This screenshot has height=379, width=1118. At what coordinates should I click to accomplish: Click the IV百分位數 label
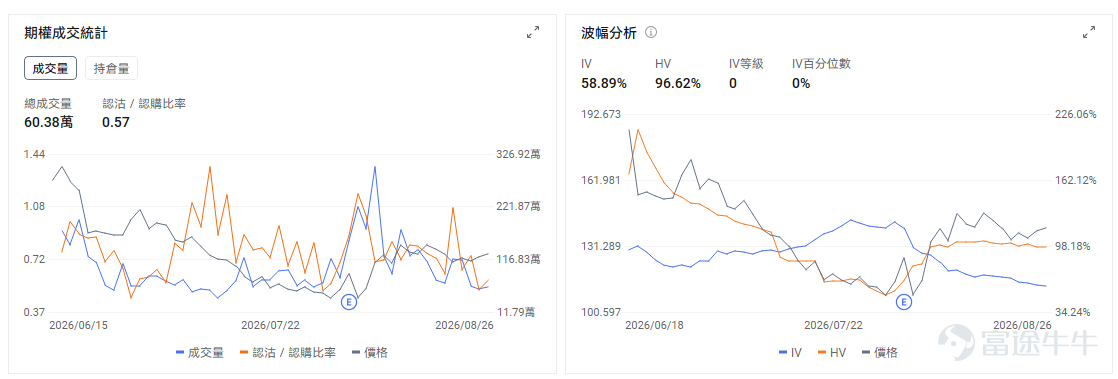click(x=821, y=63)
